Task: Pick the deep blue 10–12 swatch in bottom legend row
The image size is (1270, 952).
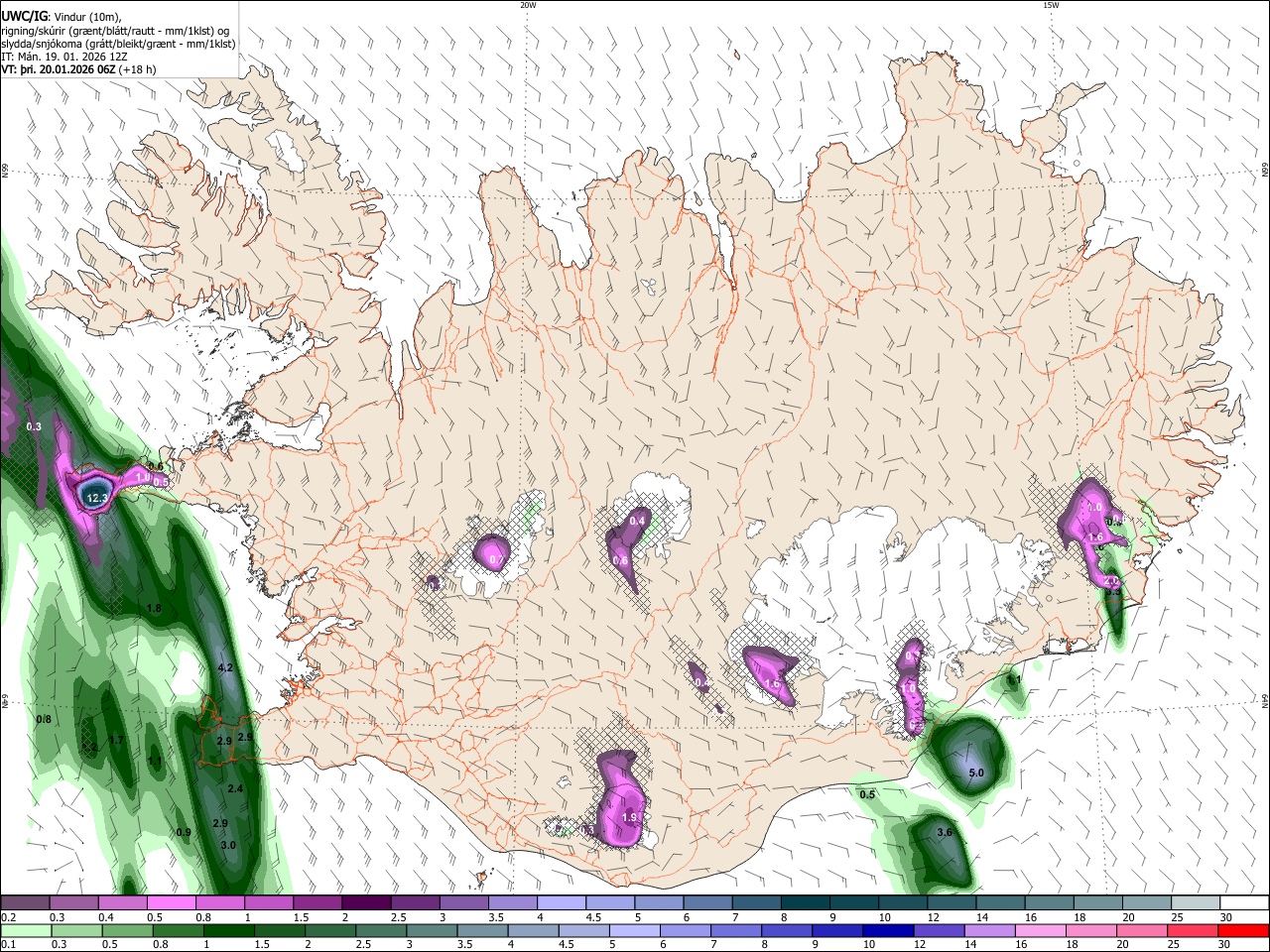Action: click(x=888, y=930)
